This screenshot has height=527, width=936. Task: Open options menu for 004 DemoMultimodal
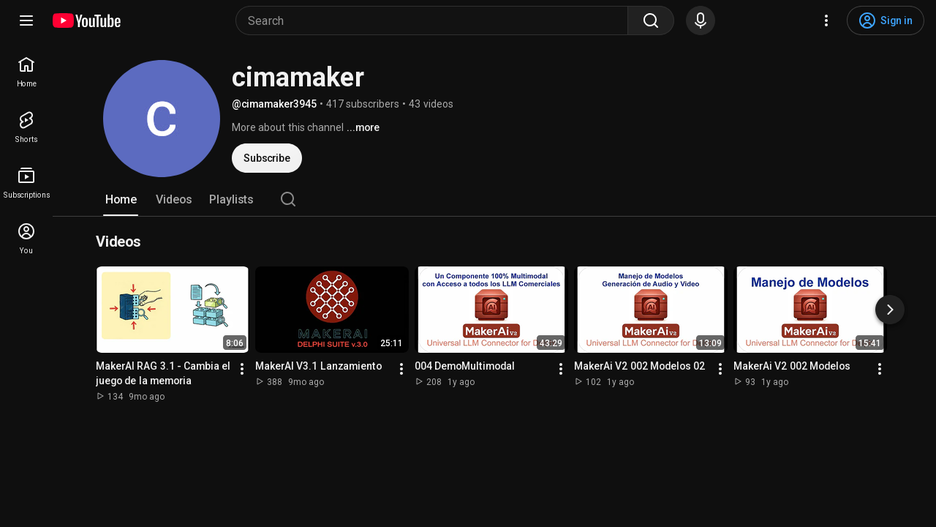coord(561,369)
